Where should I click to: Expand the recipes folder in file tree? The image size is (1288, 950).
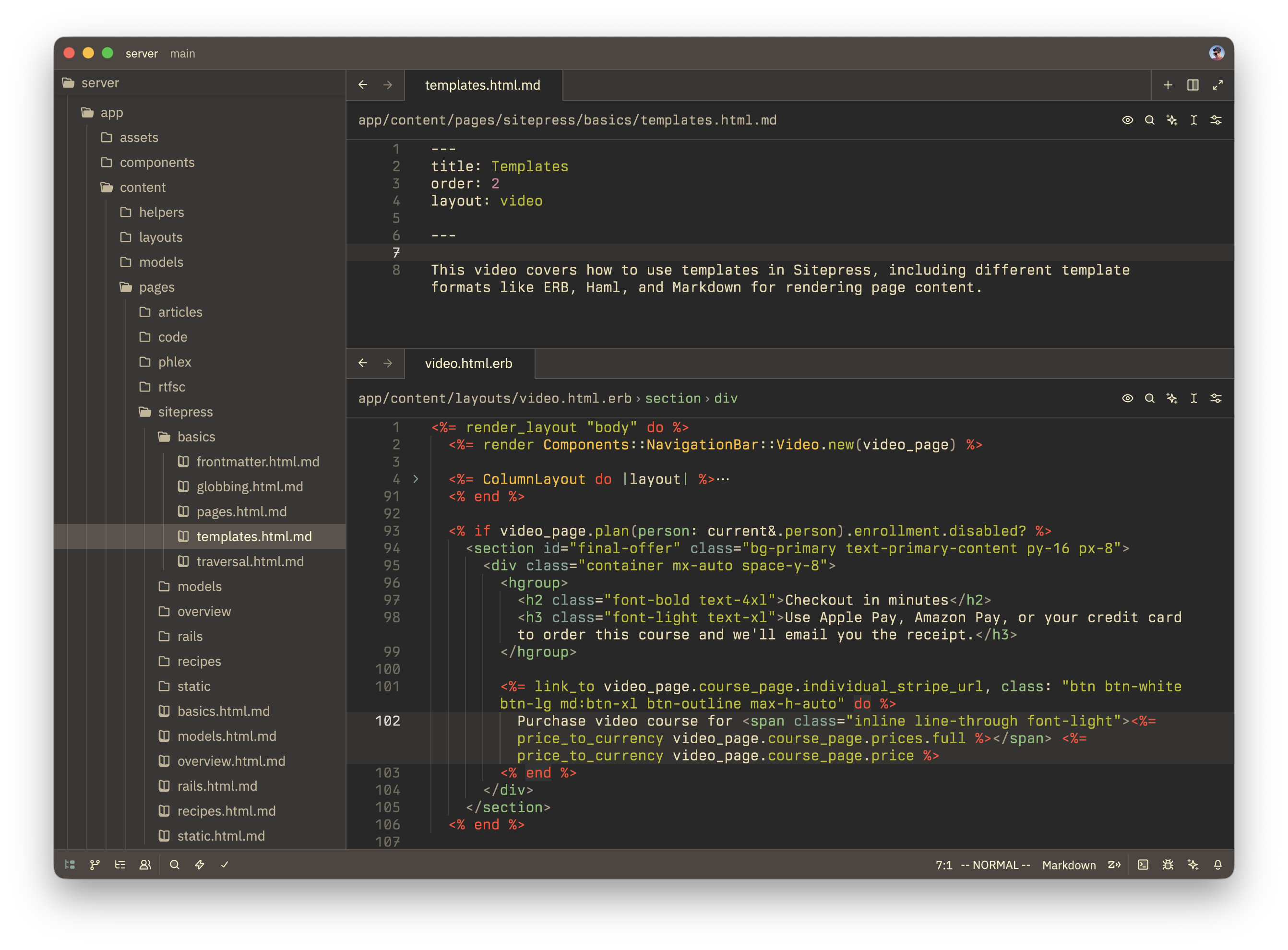click(199, 661)
